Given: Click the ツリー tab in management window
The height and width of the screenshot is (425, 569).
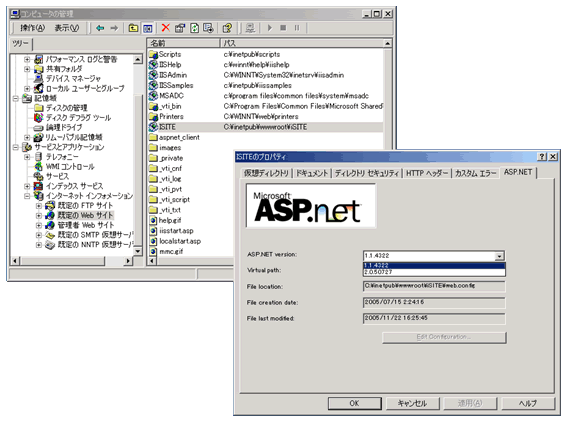Looking at the screenshot, I should [x=20, y=44].
